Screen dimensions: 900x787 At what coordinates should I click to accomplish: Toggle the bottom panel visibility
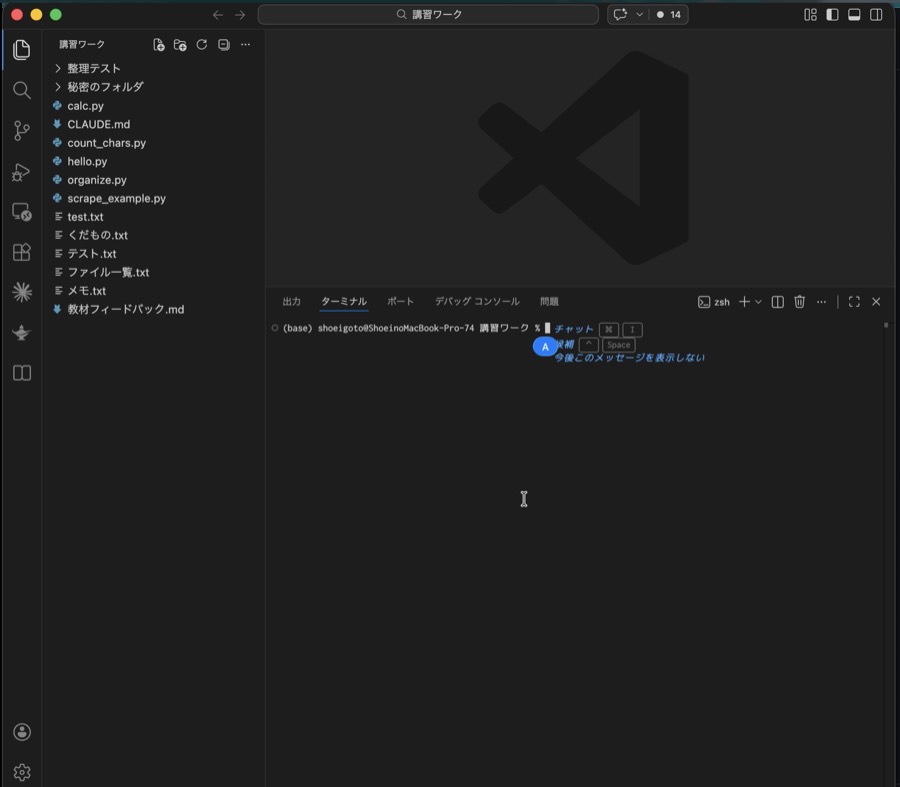pos(854,15)
